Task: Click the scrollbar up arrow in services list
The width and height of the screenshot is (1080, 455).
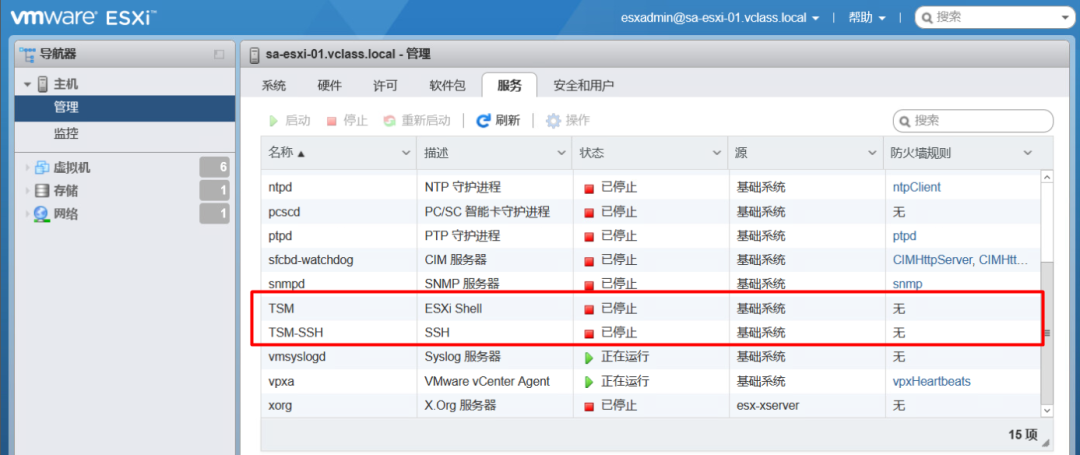Action: (1047, 178)
